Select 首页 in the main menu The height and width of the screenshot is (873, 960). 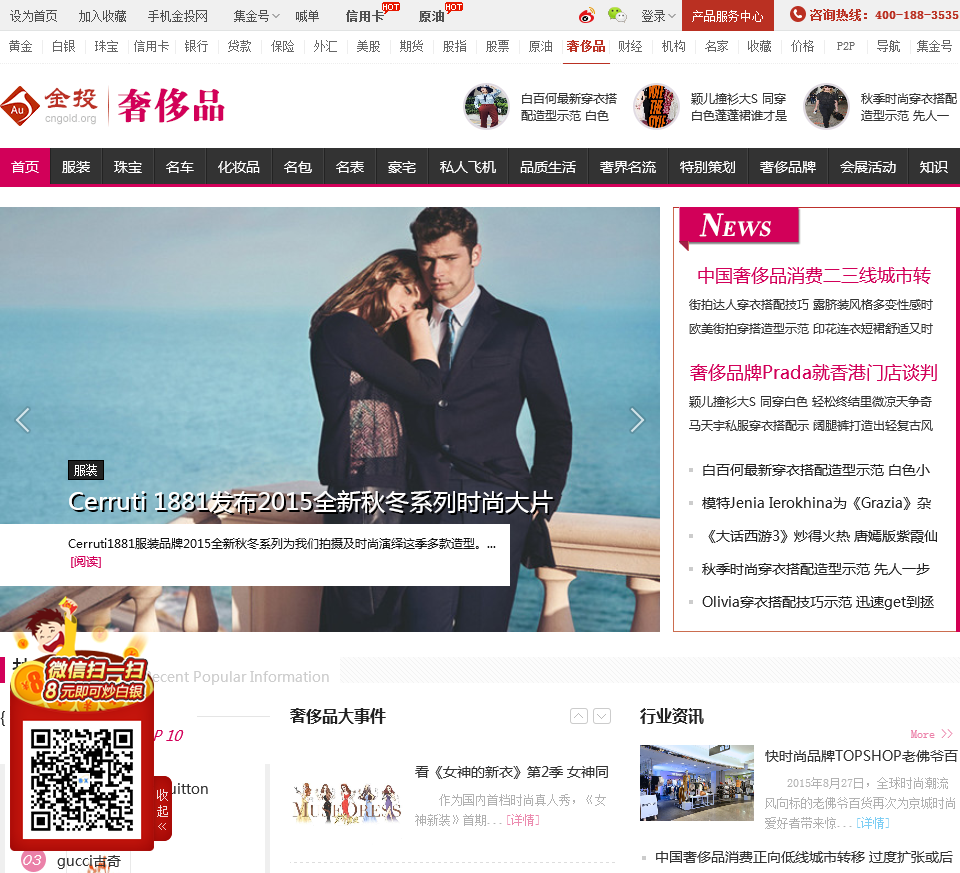click(25, 167)
